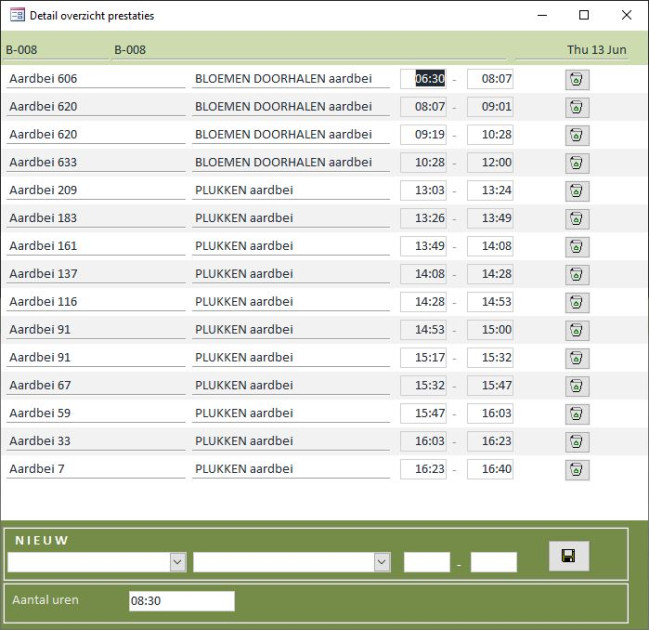Open the first NIEUW dropdown arrow
Screen dimensions: 649x630
pyautogui.click(x=178, y=562)
